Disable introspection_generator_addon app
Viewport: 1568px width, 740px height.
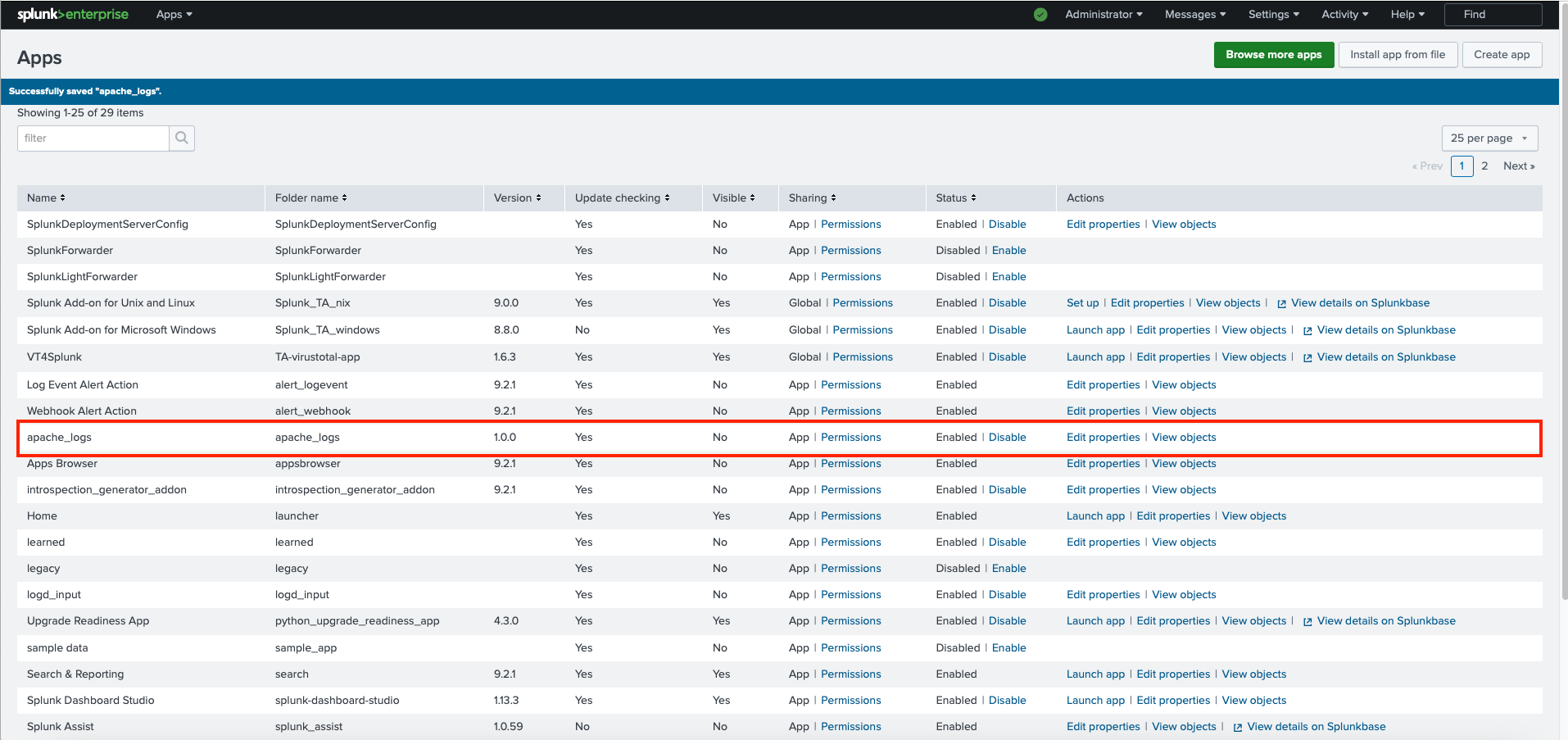pos(1007,489)
